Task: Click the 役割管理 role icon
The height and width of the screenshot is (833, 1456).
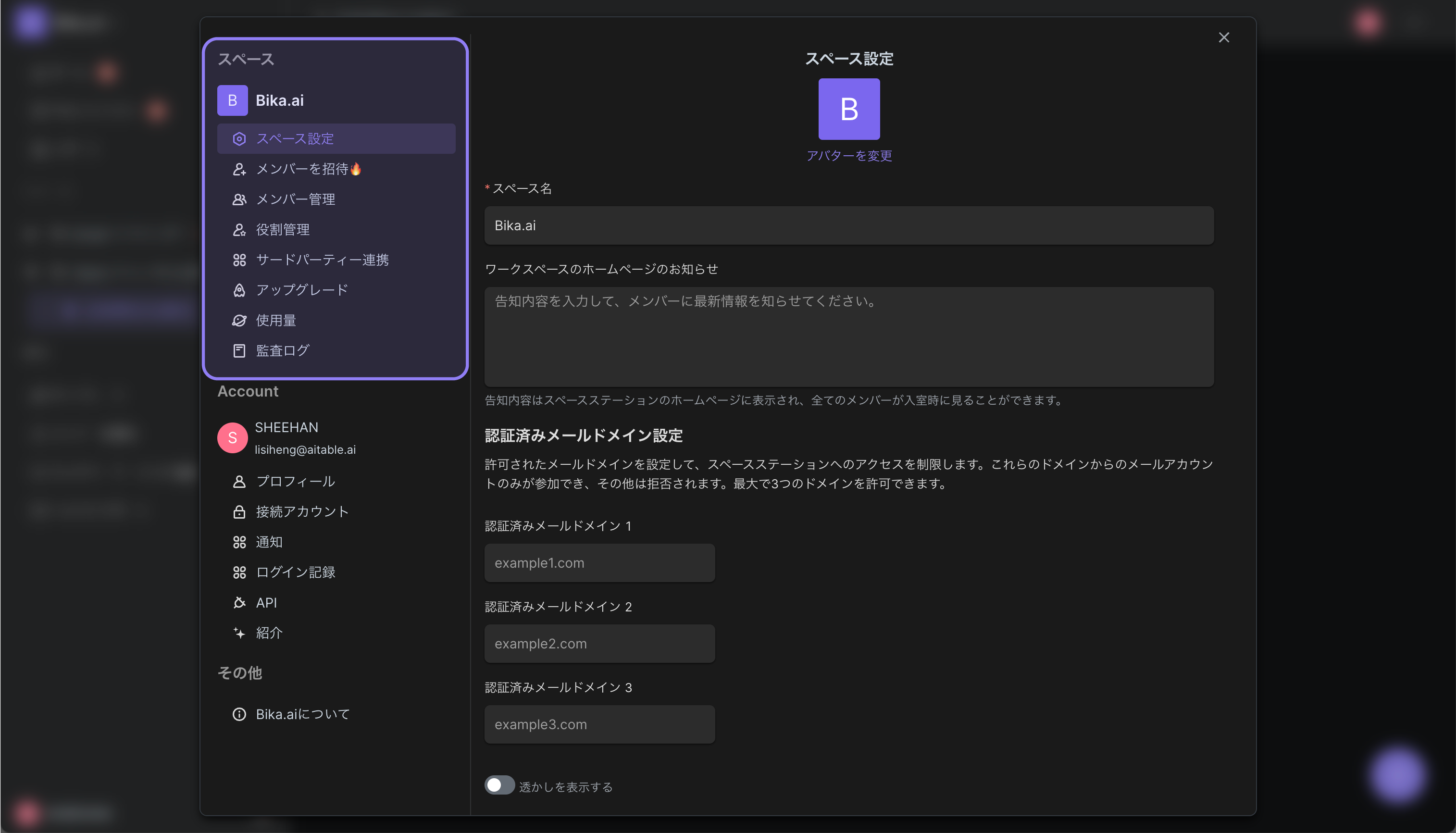Action: tap(239, 230)
